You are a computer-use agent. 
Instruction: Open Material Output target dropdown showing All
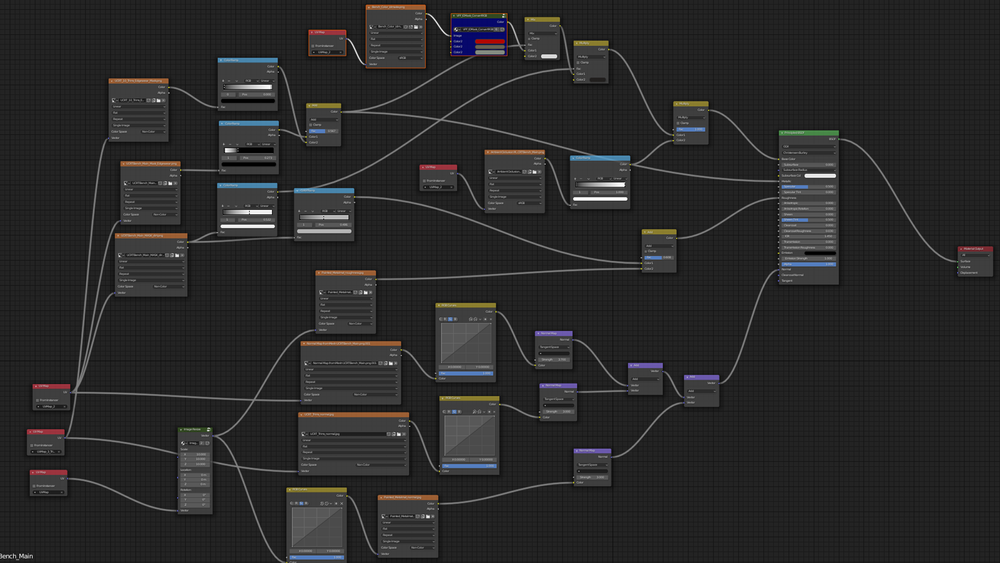[x=975, y=255]
